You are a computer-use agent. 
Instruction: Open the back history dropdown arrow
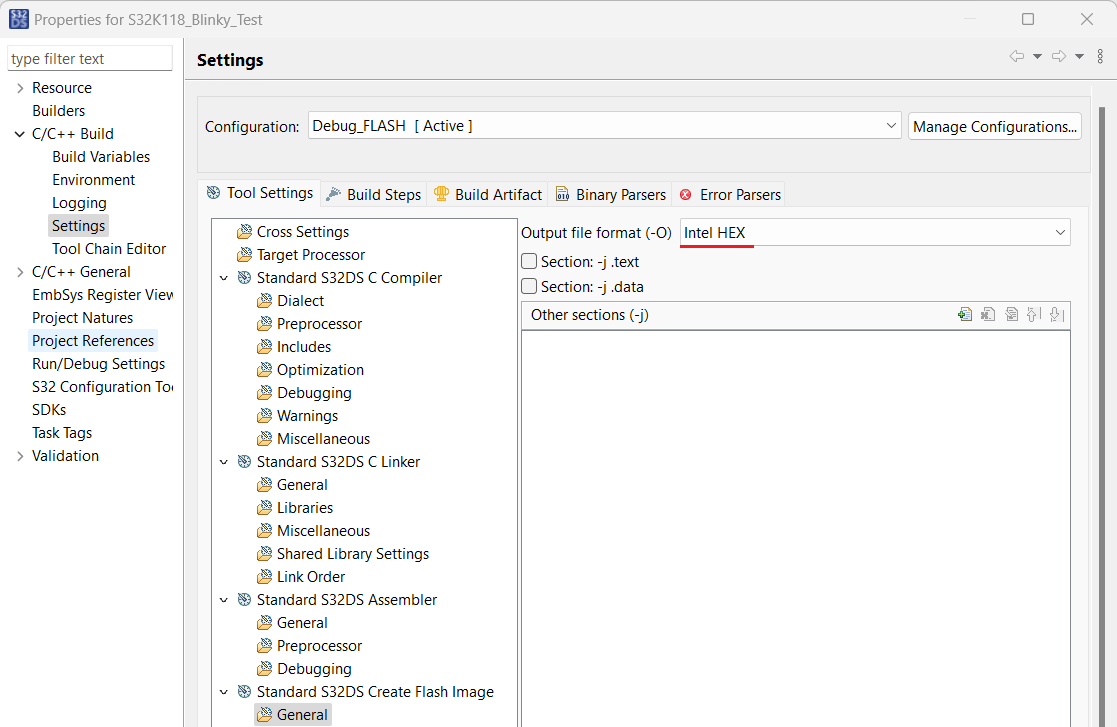click(x=1037, y=56)
